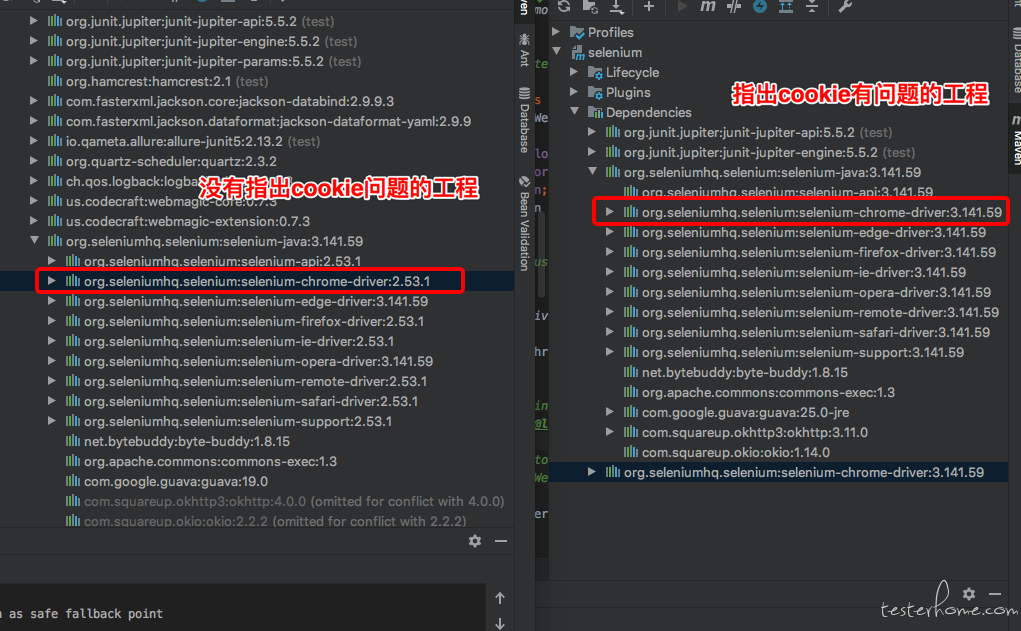Collapse selenium-java:3.141.59 in the left panel
The image size is (1021, 631).
coord(34,241)
